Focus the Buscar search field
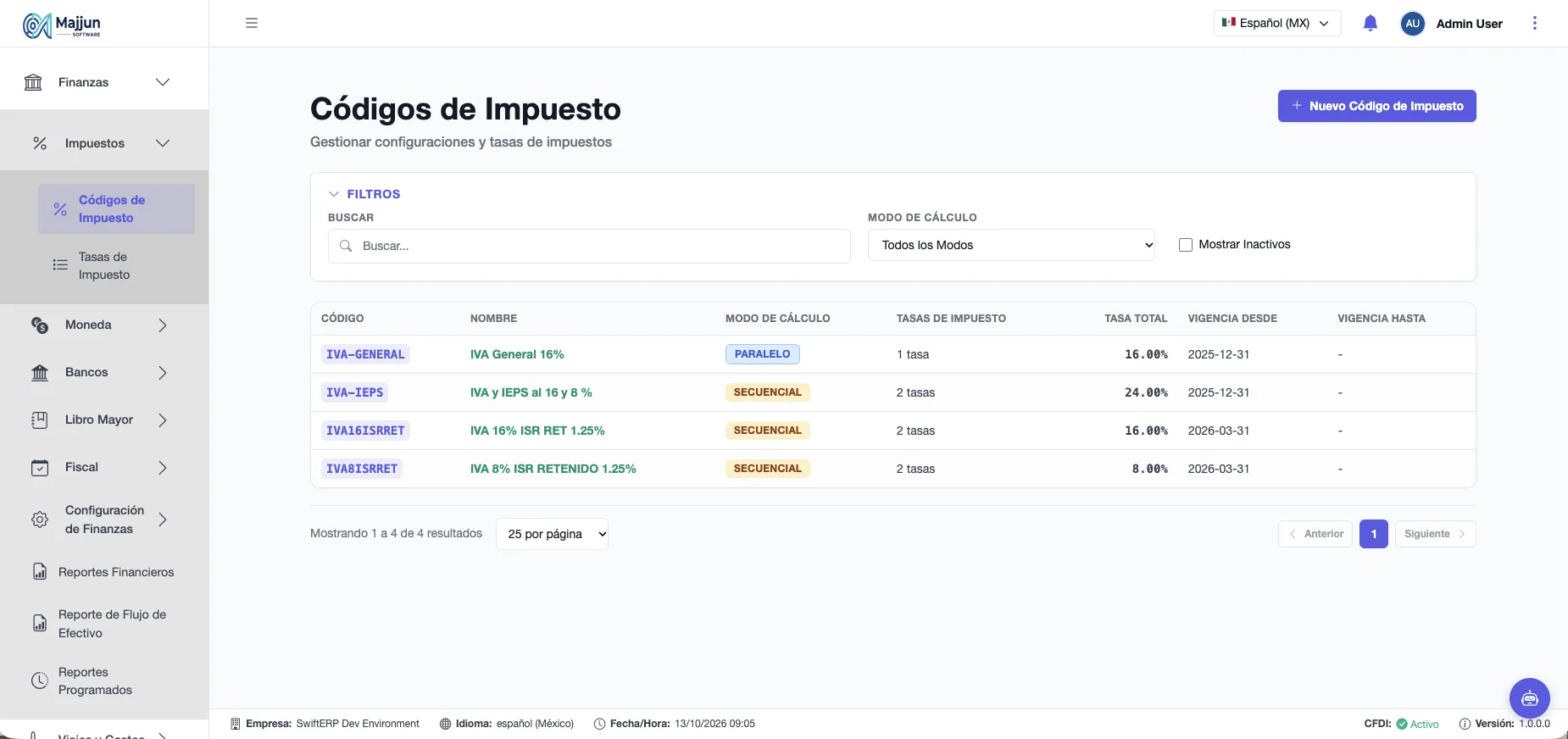The height and width of the screenshot is (739, 1568). (589, 246)
